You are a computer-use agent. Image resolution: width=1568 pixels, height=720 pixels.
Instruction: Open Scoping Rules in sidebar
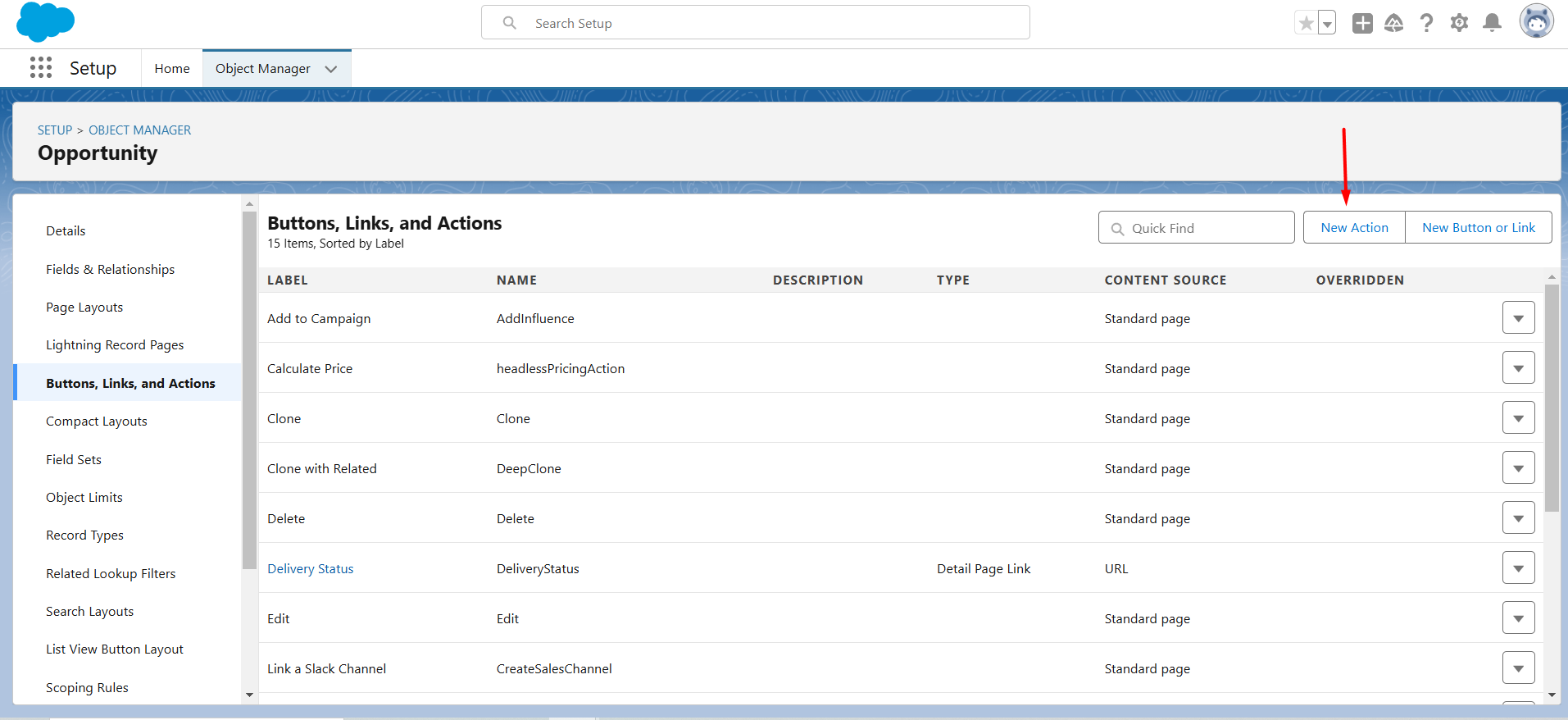pos(87,688)
